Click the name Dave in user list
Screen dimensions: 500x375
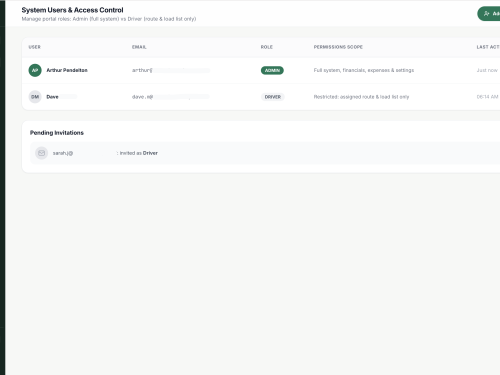[52, 97]
